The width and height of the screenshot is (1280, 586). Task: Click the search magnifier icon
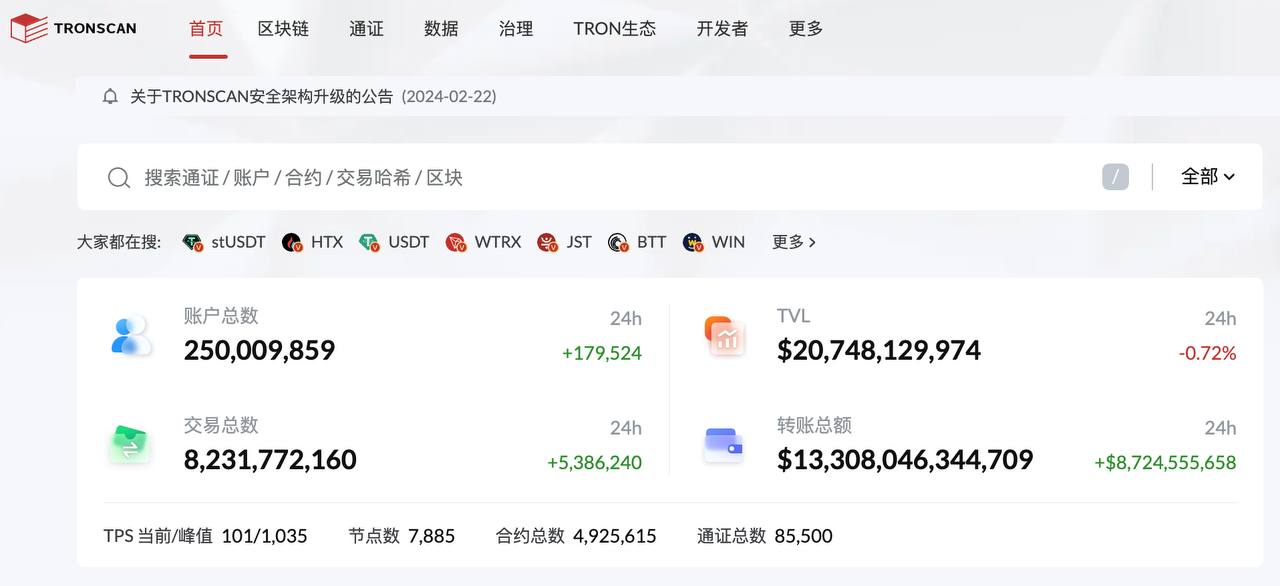[119, 177]
